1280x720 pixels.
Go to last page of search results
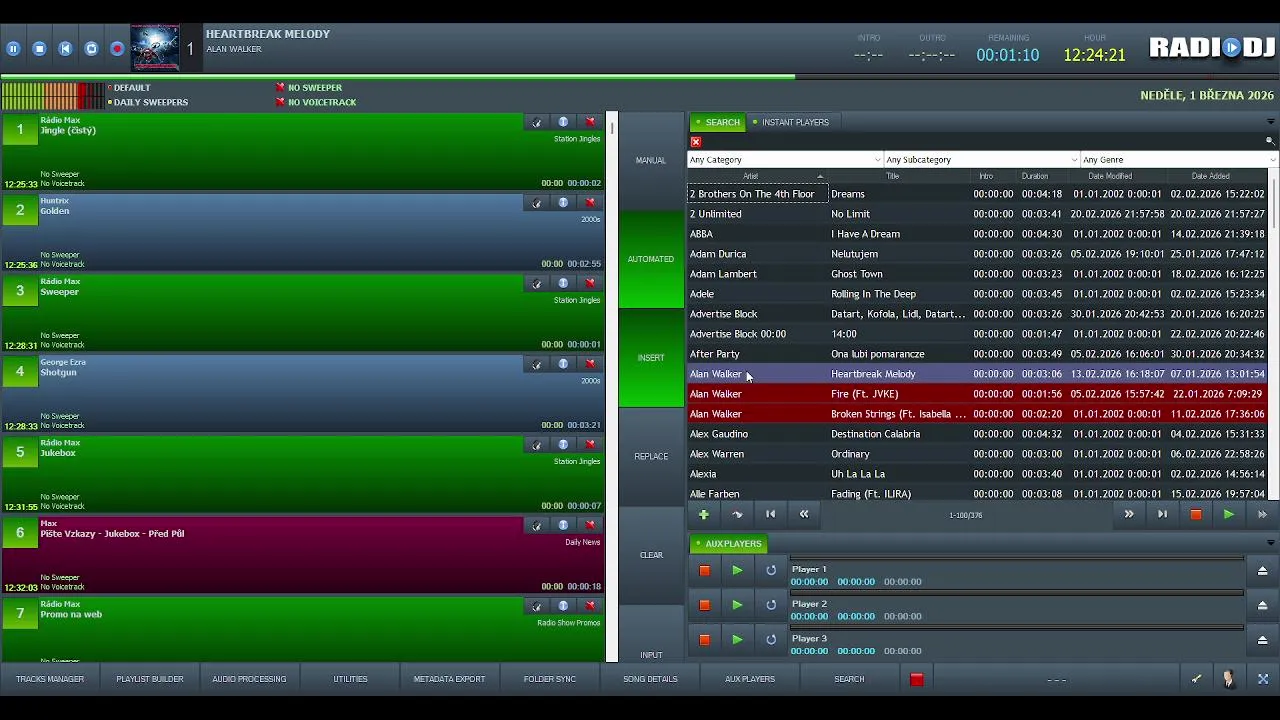click(1162, 514)
